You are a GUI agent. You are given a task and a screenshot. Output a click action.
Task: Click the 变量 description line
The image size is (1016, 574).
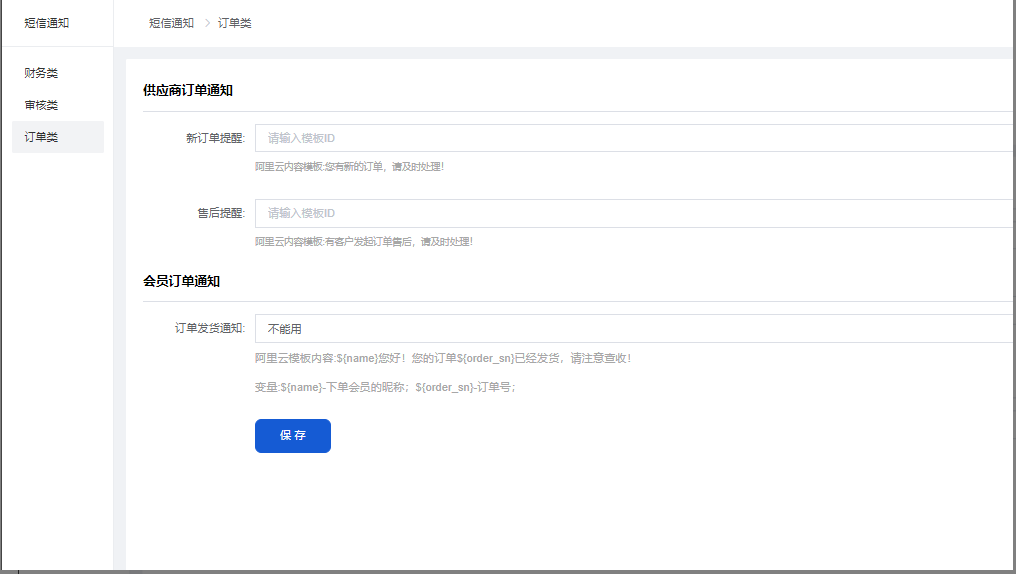pyautogui.click(x=385, y=387)
